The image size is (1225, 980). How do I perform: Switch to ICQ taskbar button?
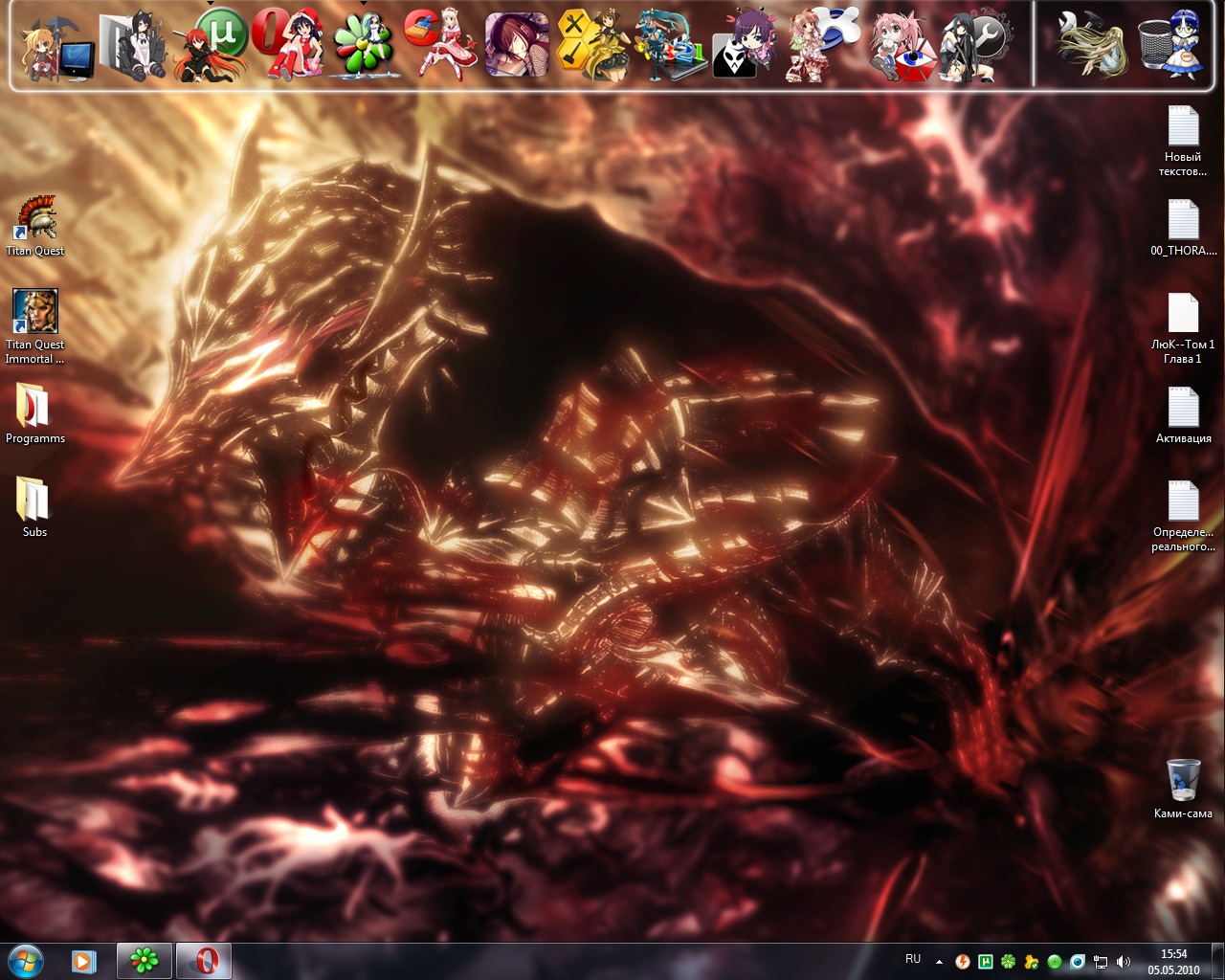[x=145, y=960]
